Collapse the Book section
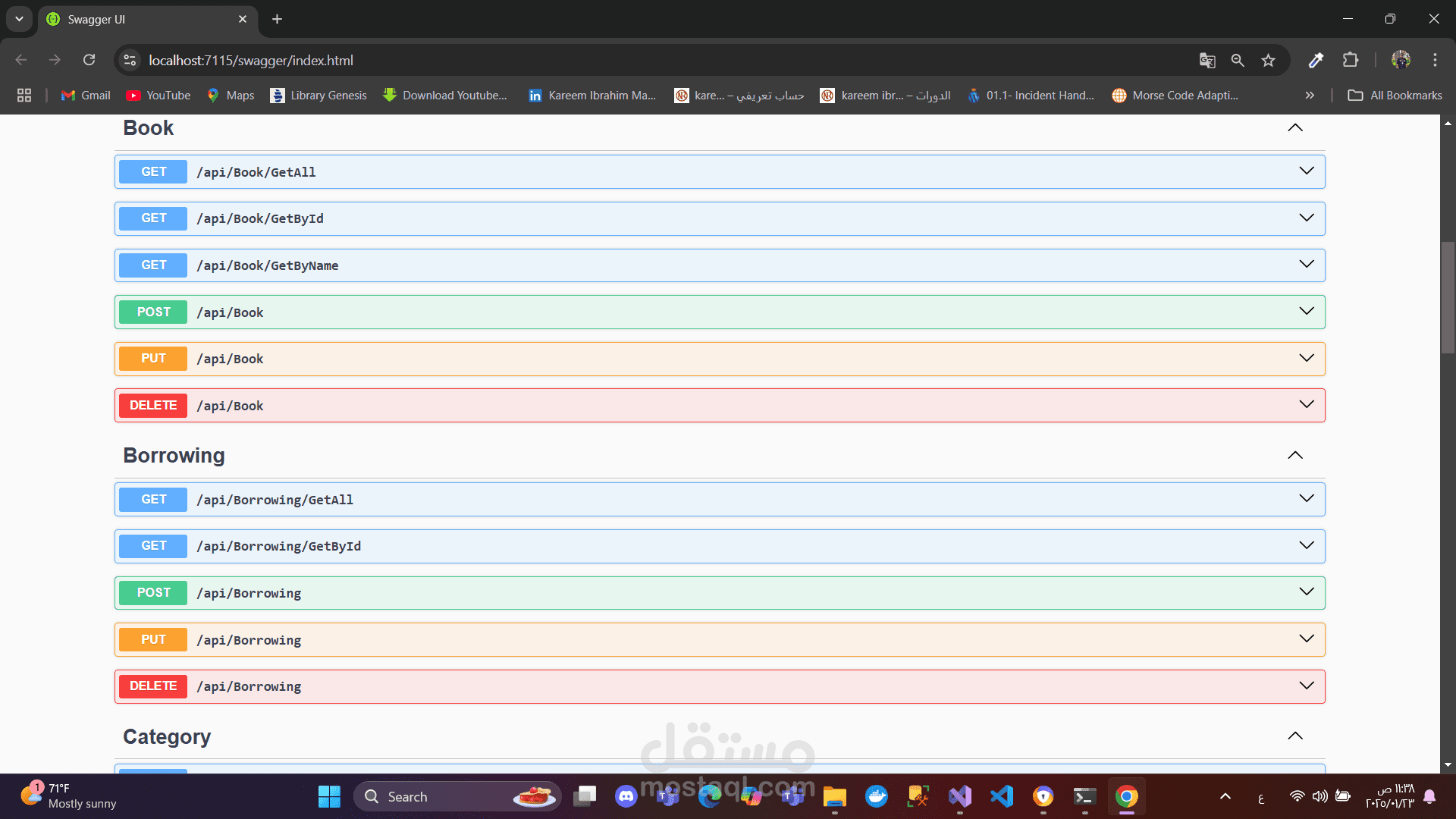Screen dimensions: 1456x819 (x=1295, y=128)
